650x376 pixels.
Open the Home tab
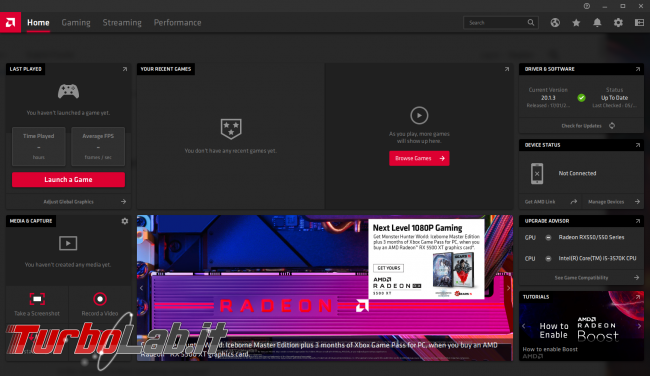pos(38,23)
